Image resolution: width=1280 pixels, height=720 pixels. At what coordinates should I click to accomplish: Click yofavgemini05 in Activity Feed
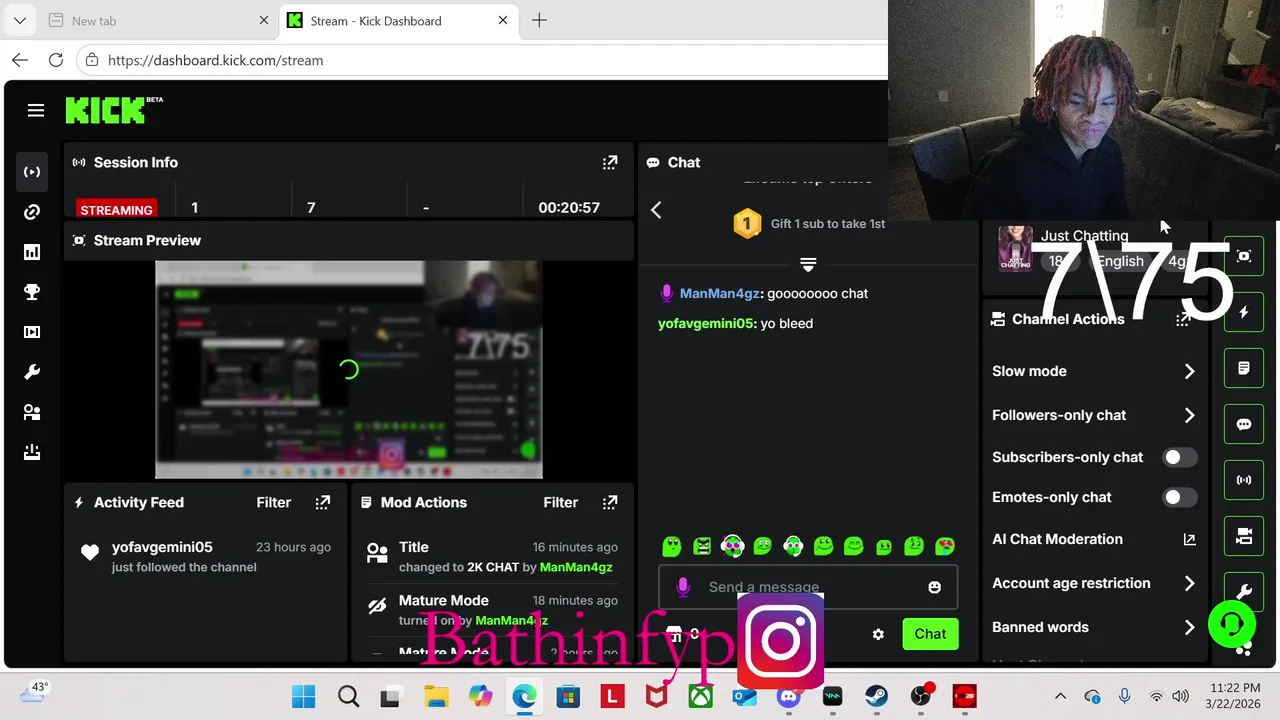pos(162,547)
